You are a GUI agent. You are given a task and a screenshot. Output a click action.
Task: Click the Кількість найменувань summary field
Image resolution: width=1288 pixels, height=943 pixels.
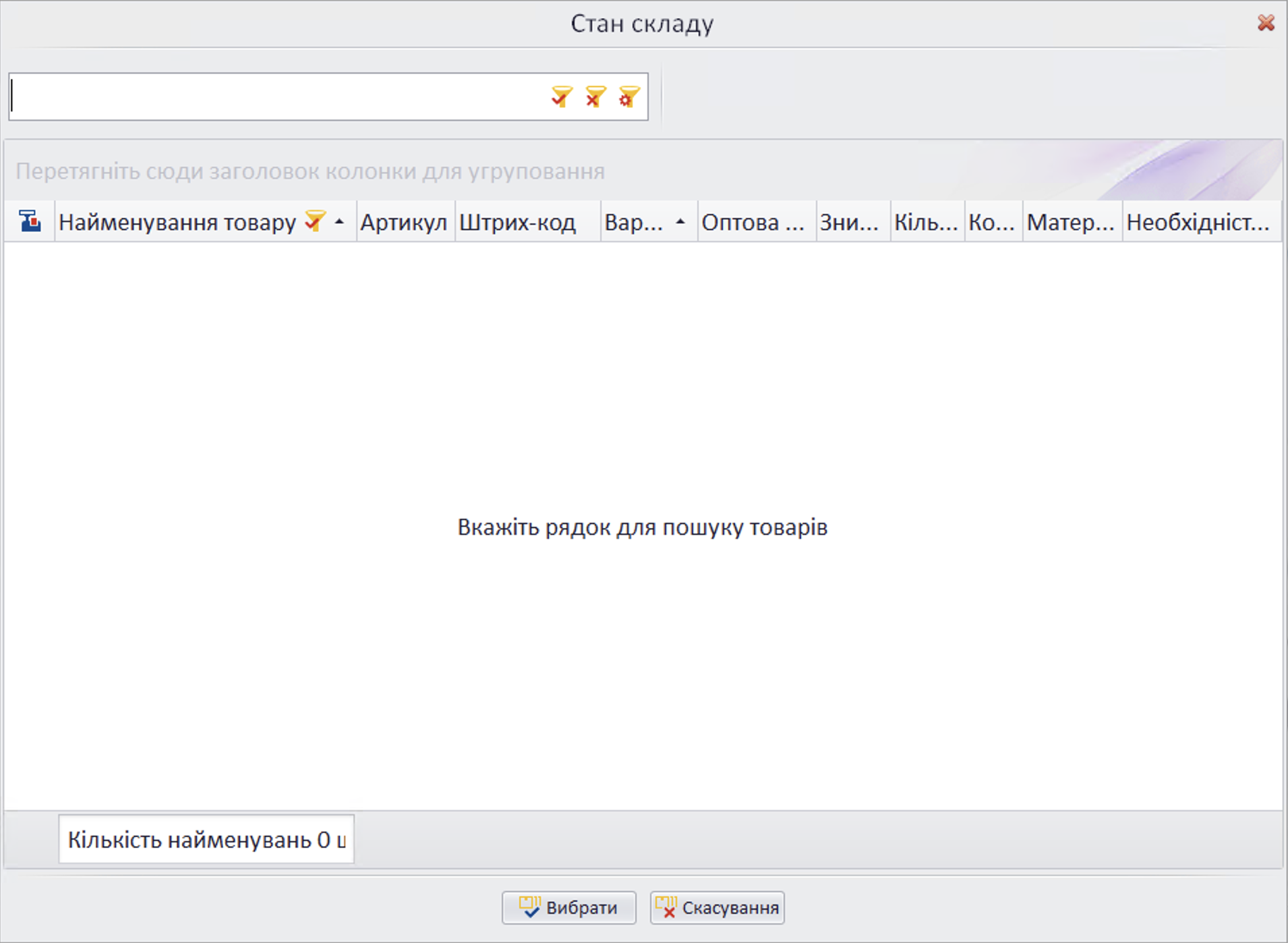coord(206,840)
